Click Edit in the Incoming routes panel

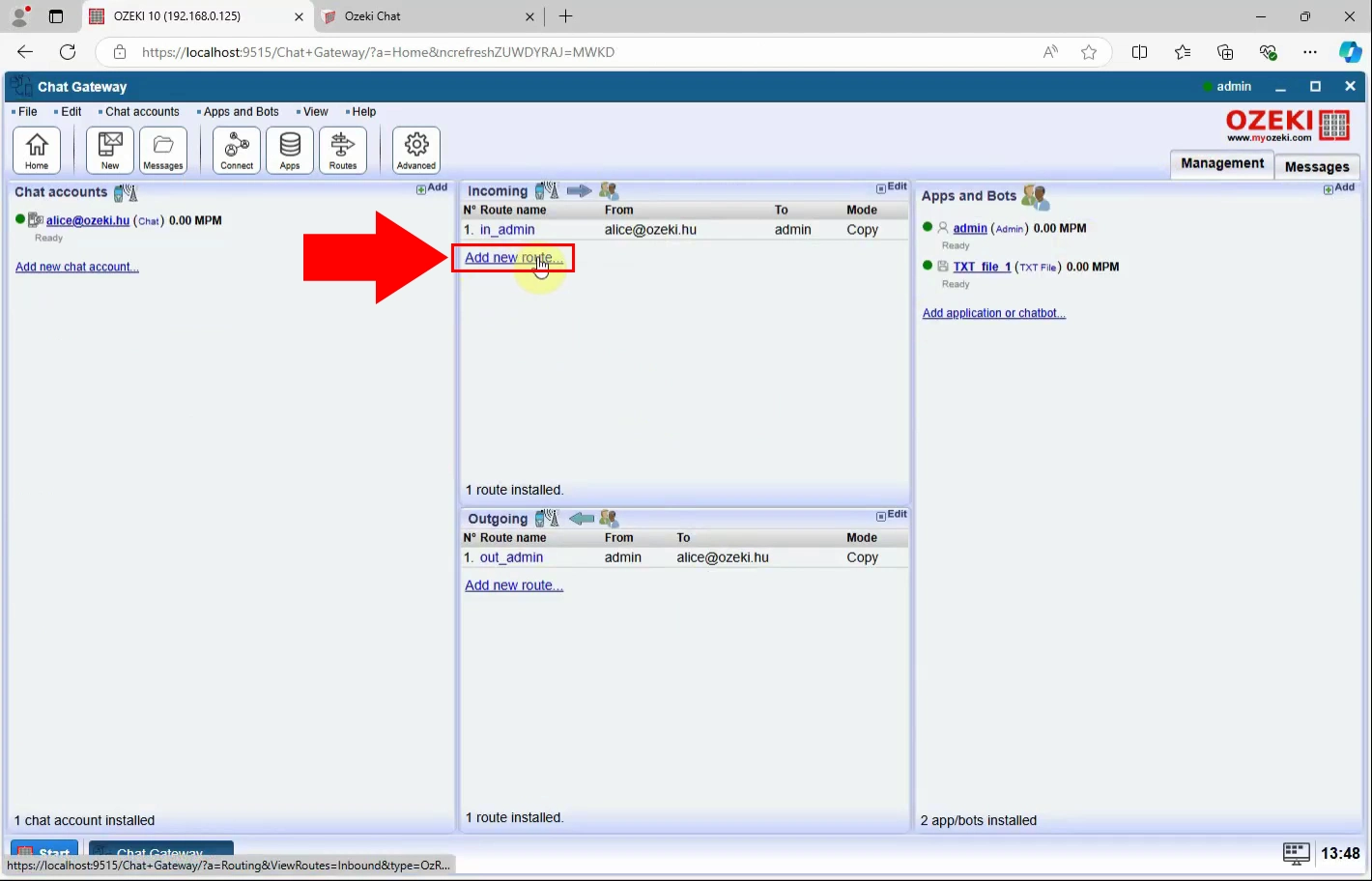892,187
